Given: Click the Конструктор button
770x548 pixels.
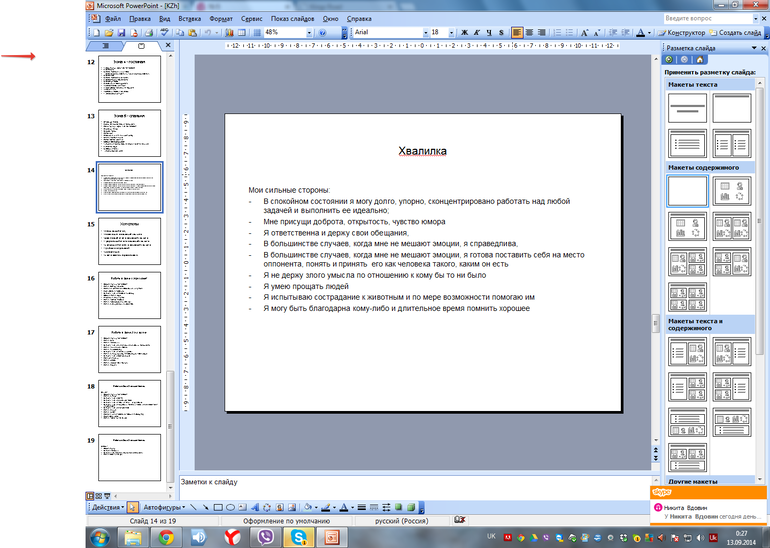Looking at the screenshot, I should coord(682,32).
